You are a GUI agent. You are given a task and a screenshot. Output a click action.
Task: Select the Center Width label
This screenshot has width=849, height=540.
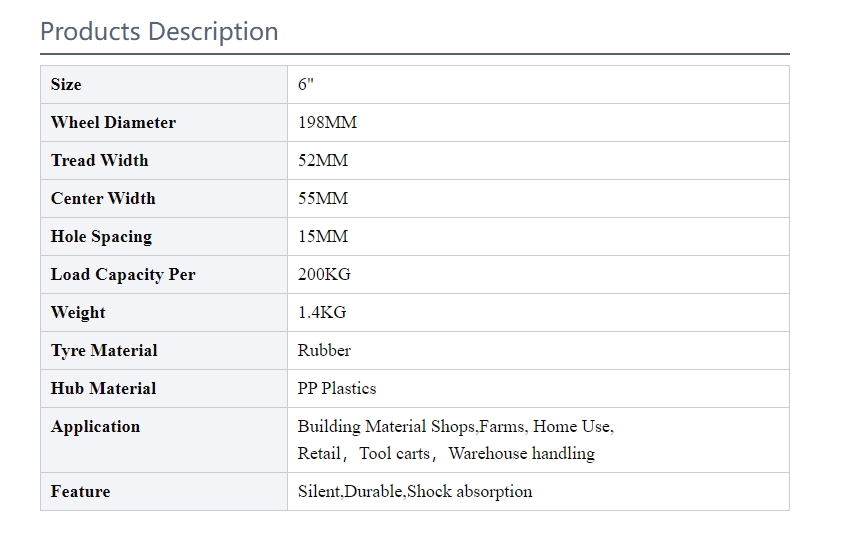click(103, 198)
